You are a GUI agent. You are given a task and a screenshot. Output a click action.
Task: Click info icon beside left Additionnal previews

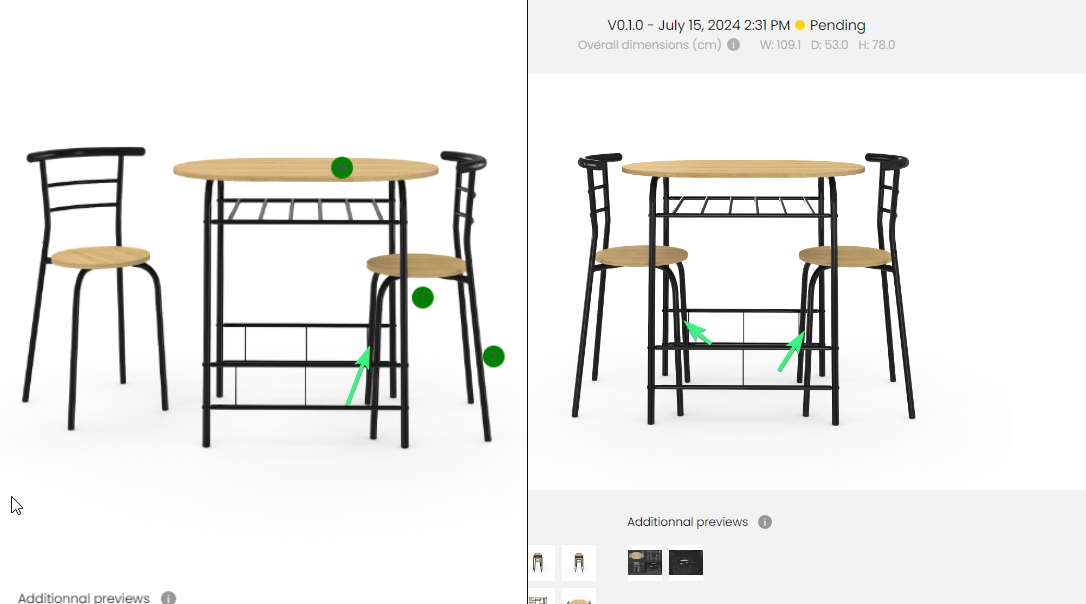[168, 598]
